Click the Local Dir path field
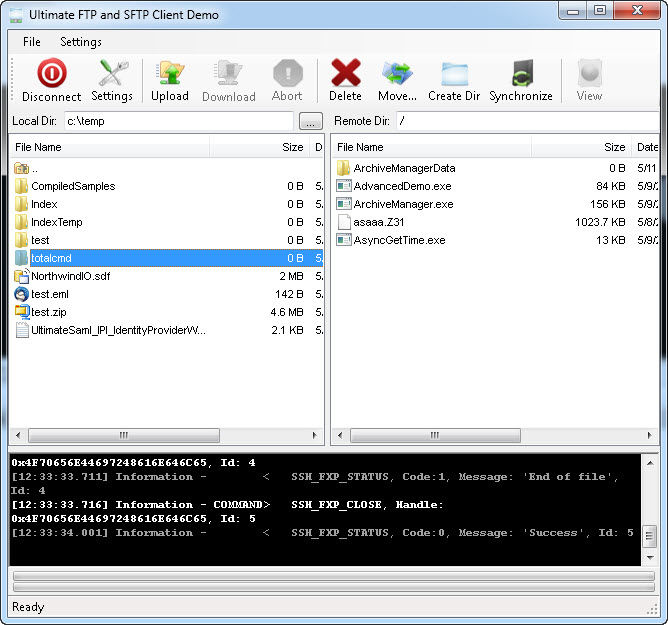The image size is (668, 625). pyautogui.click(x=178, y=121)
